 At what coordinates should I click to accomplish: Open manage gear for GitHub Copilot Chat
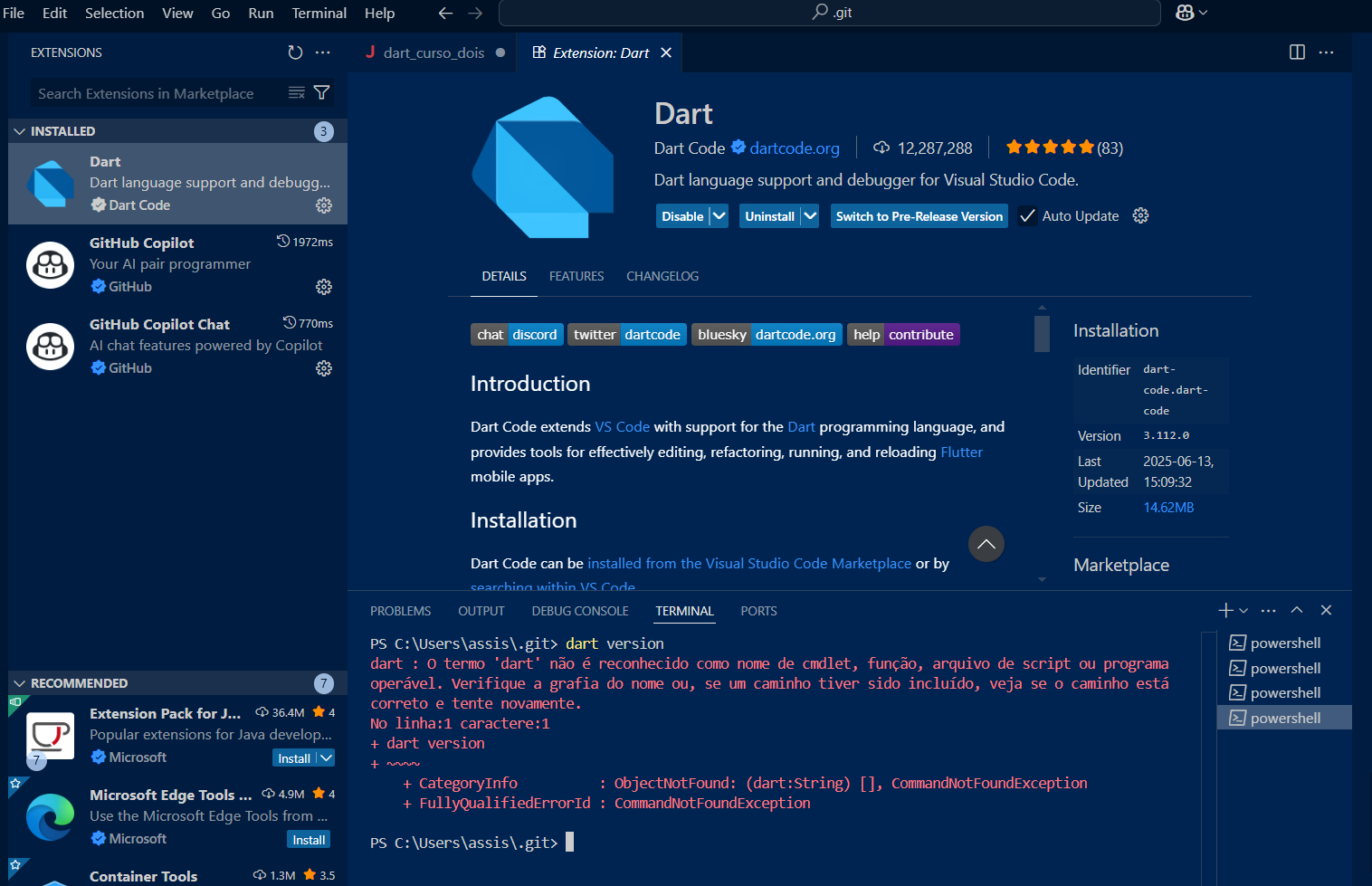pos(323,368)
